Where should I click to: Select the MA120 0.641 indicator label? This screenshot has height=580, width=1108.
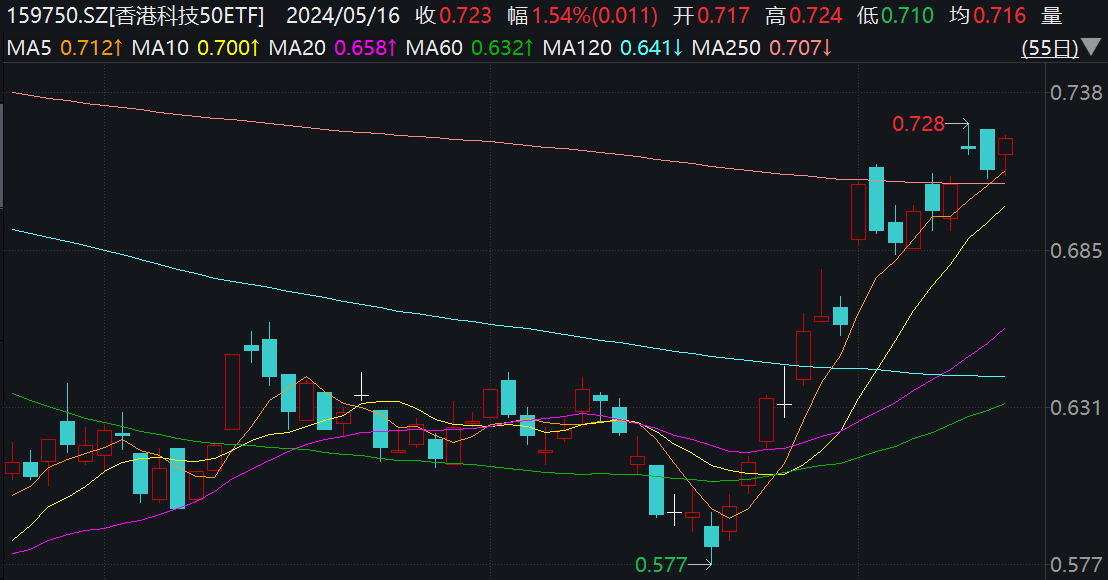pyautogui.click(x=613, y=48)
